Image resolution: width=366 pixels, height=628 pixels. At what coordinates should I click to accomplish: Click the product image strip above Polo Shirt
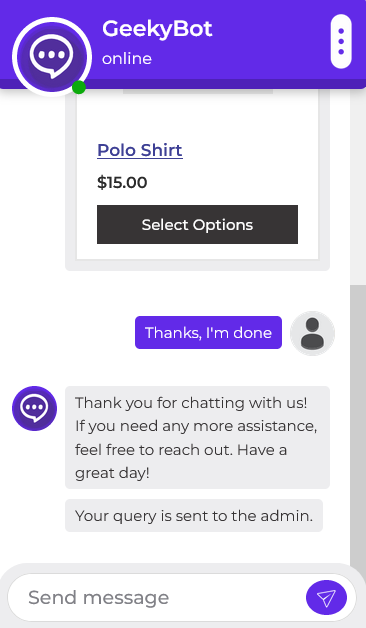(198, 92)
